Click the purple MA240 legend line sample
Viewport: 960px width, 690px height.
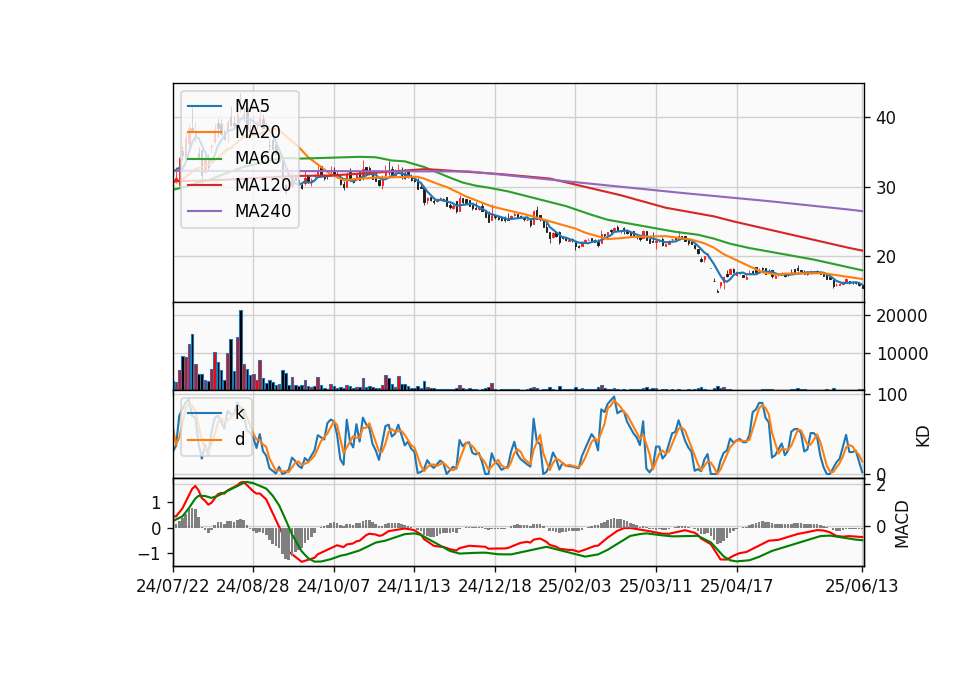(x=204, y=211)
